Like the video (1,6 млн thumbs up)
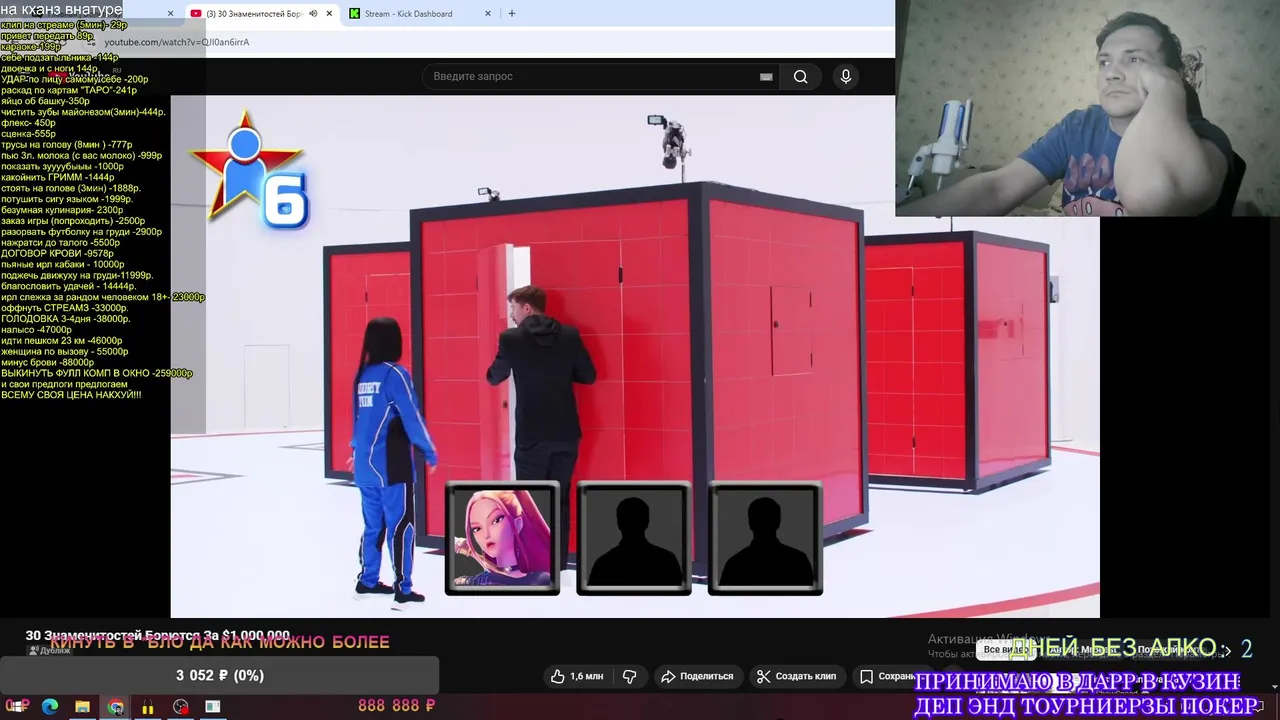The width and height of the screenshot is (1280, 720). [578, 676]
